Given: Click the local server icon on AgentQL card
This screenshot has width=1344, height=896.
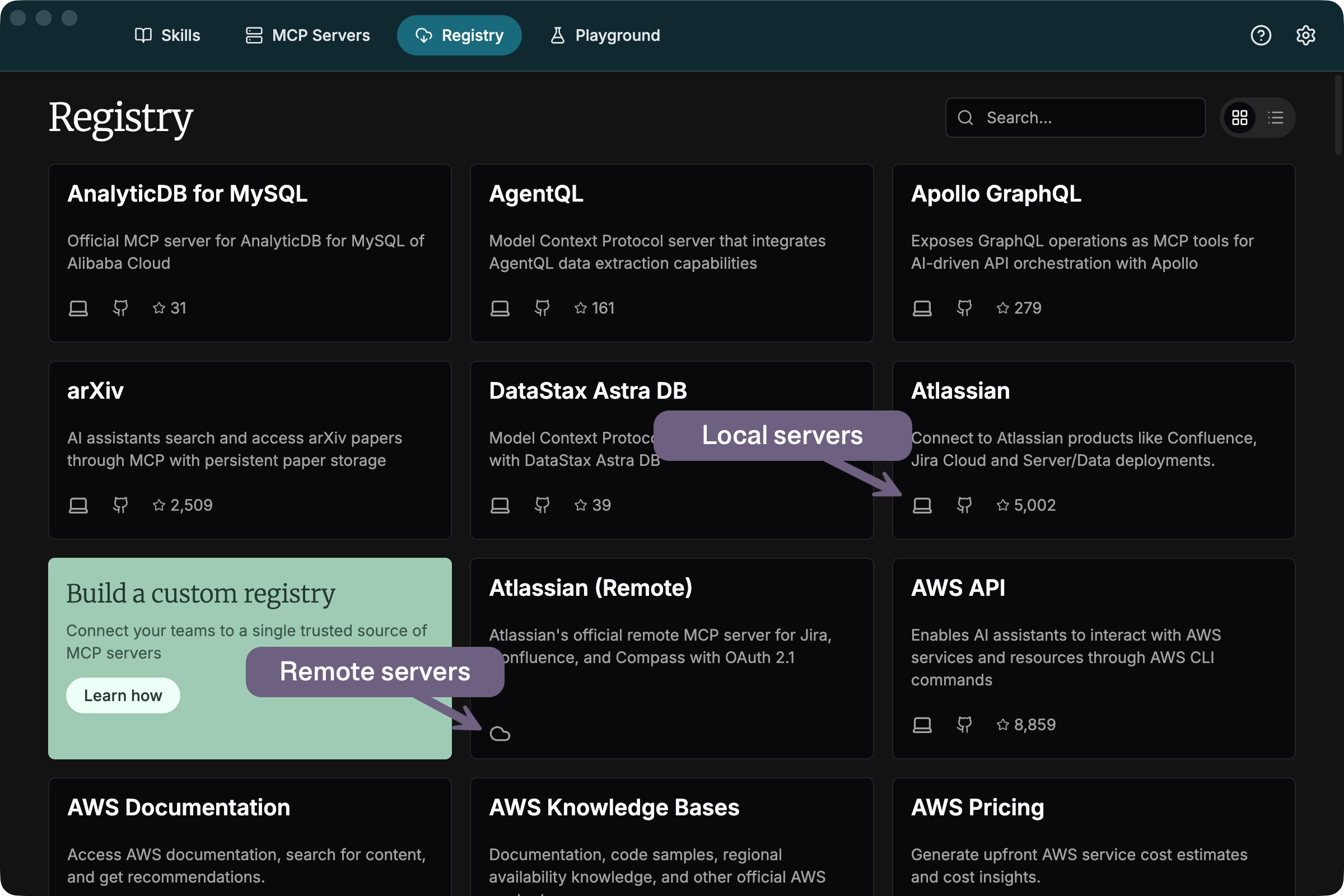Looking at the screenshot, I should tap(500, 309).
